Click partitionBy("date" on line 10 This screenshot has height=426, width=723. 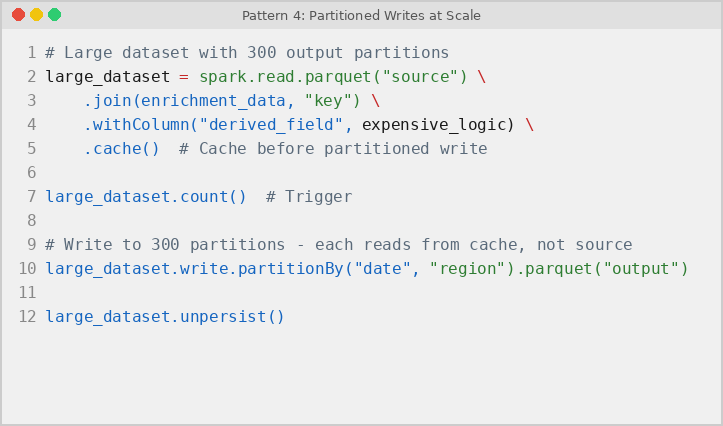click(324, 268)
